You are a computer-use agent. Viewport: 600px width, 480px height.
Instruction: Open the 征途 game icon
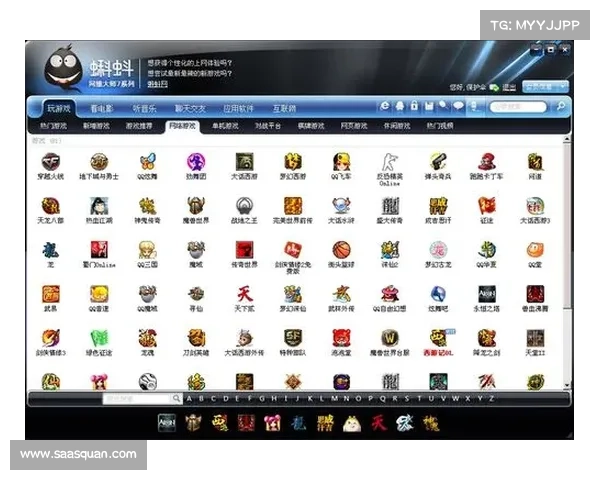tap(487, 206)
